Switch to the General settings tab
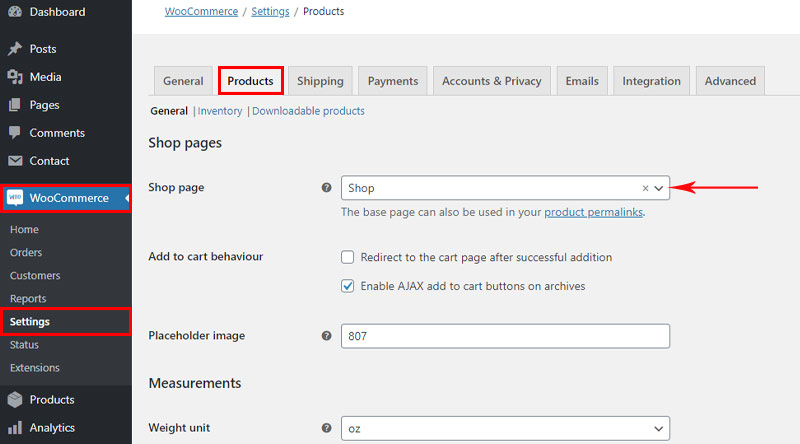This screenshot has height=444, width=800. 183,81
